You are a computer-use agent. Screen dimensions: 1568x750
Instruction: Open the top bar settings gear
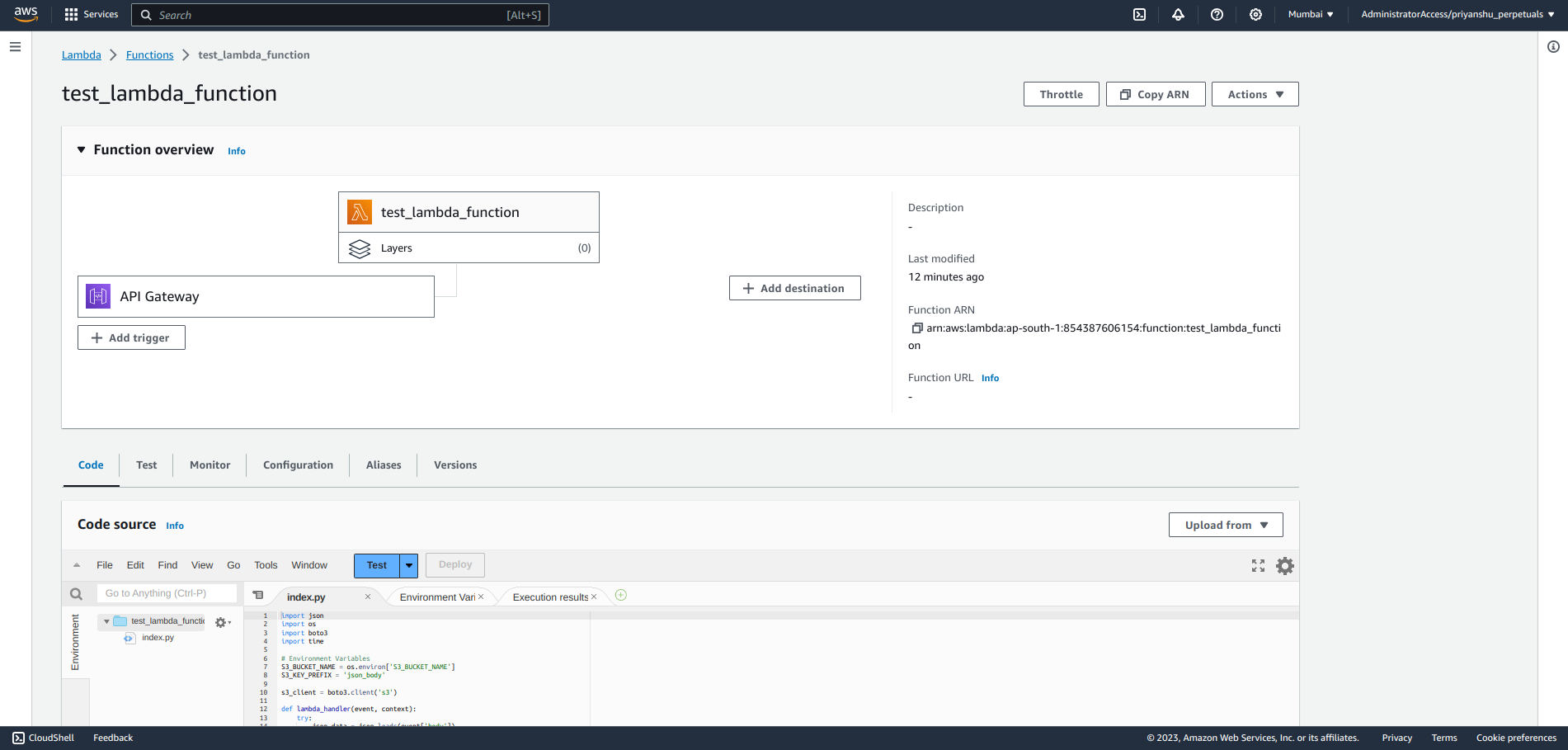(1255, 14)
